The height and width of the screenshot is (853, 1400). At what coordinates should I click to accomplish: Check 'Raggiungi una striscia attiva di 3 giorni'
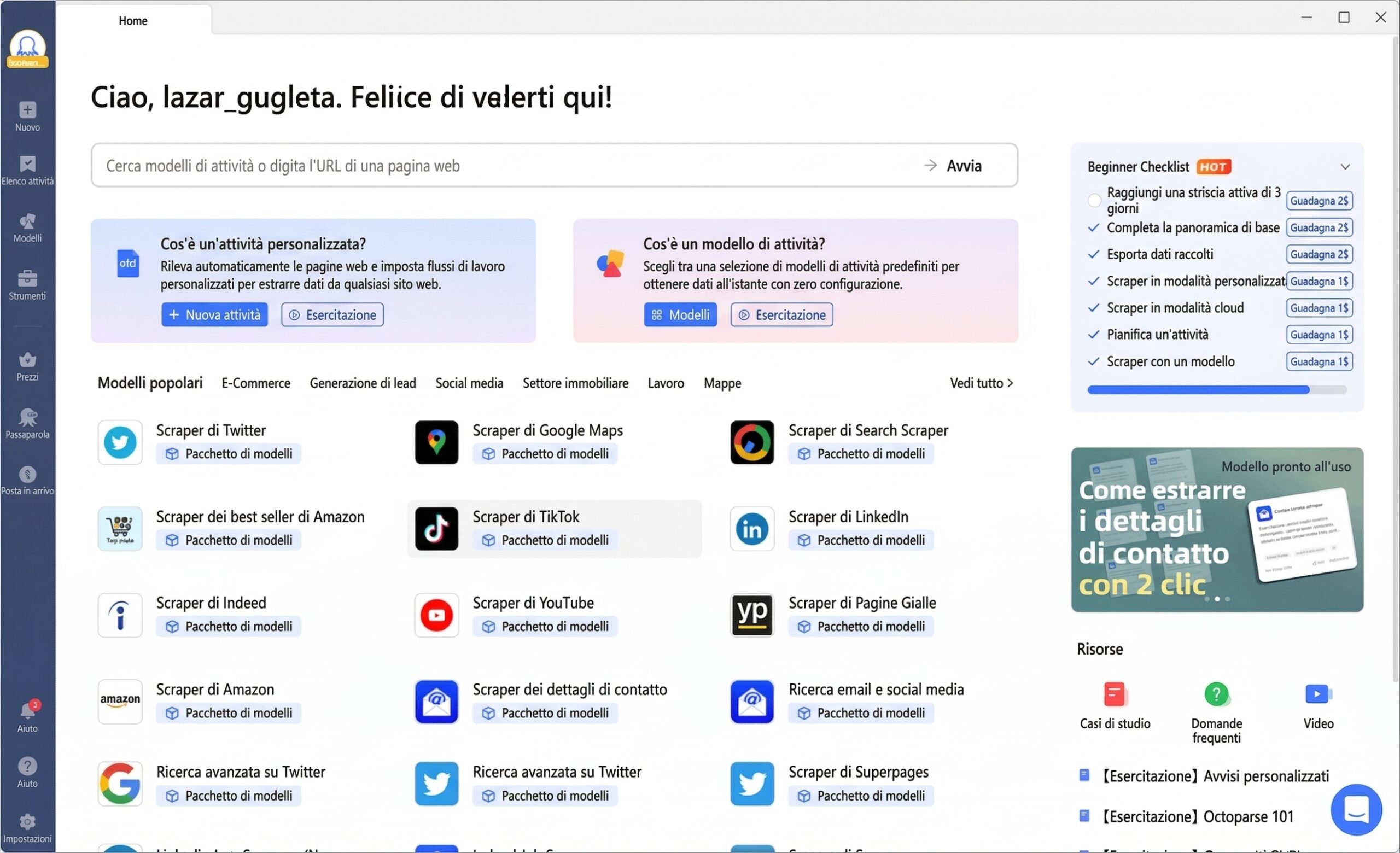click(x=1094, y=200)
